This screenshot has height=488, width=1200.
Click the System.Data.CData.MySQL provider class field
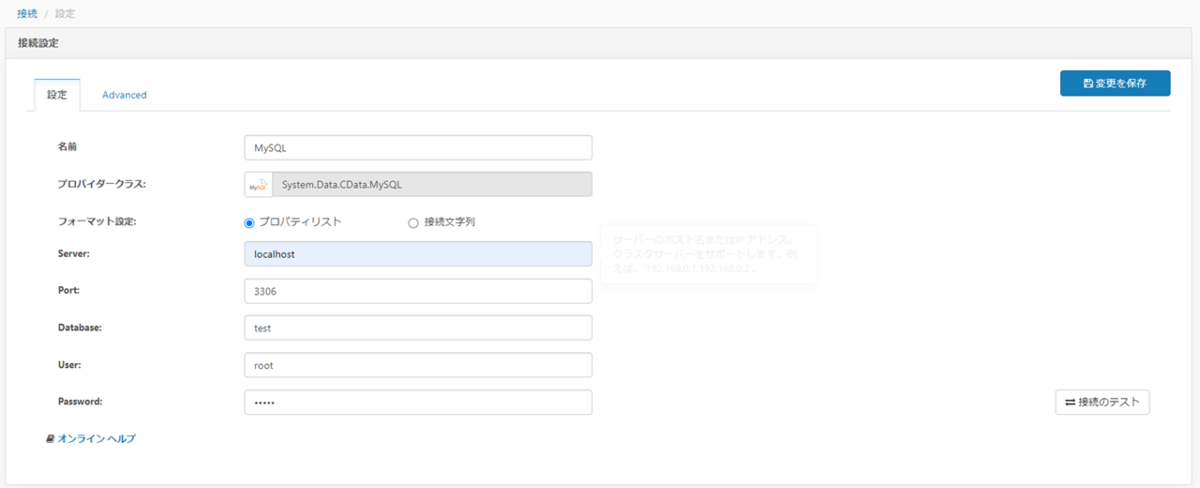(430, 185)
